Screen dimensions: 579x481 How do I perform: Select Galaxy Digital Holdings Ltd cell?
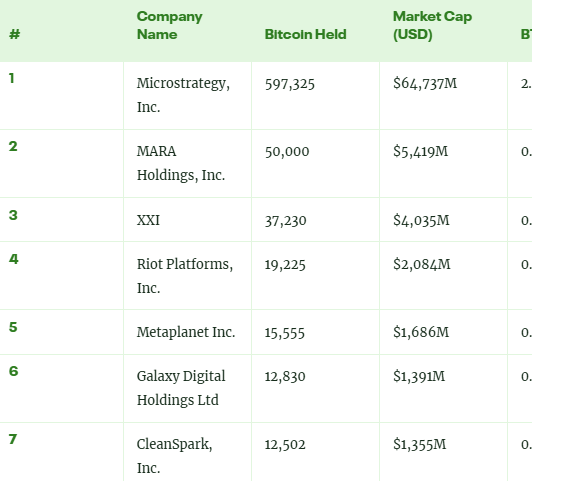coord(181,388)
